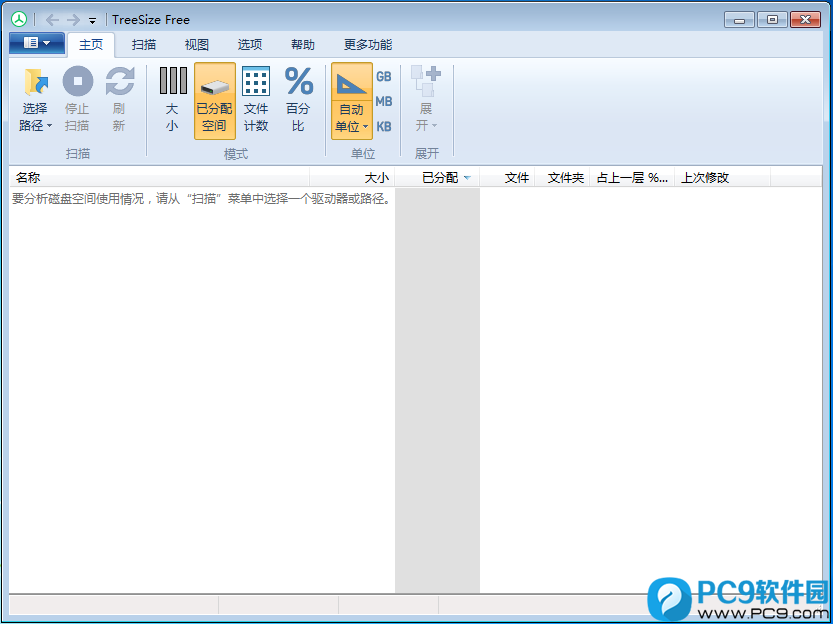Click the hint text about selecting a drive
This screenshot has width=833, height=624.
[202, 200]
